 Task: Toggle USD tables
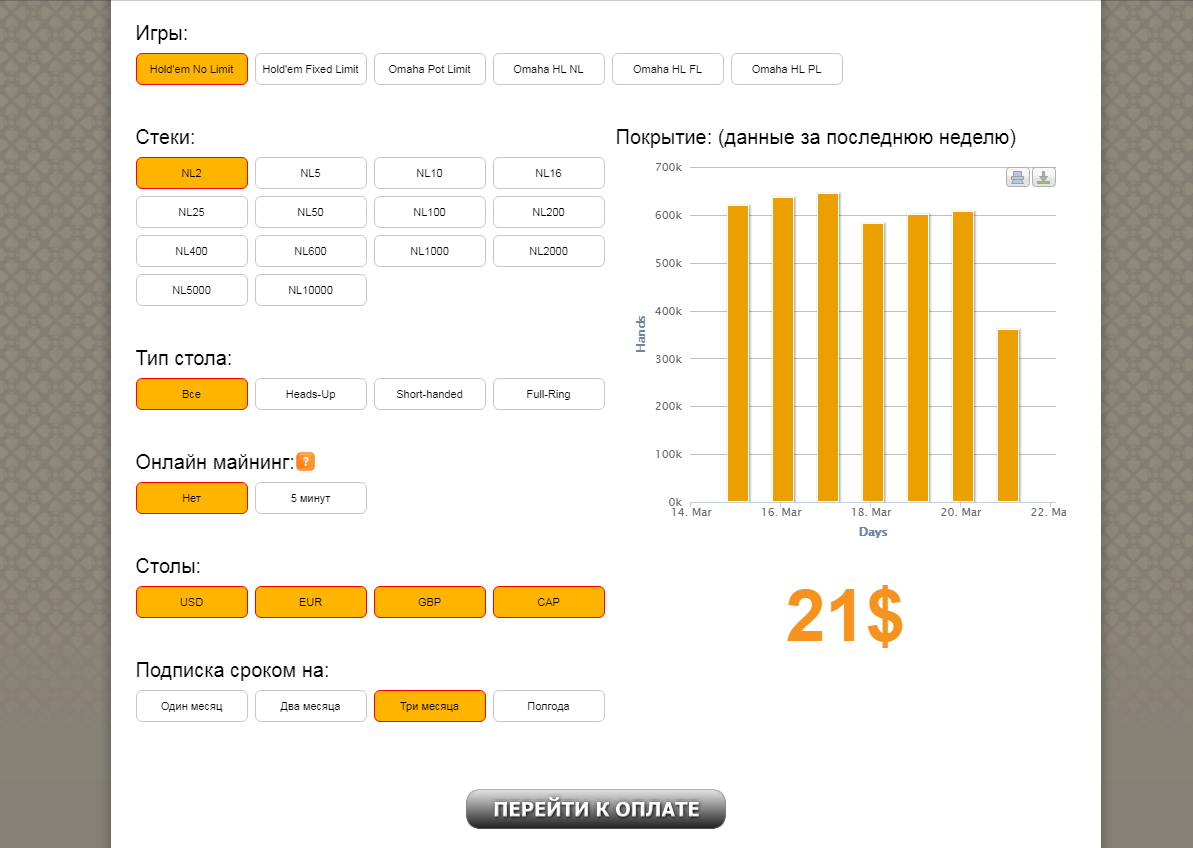coord(192,602)
